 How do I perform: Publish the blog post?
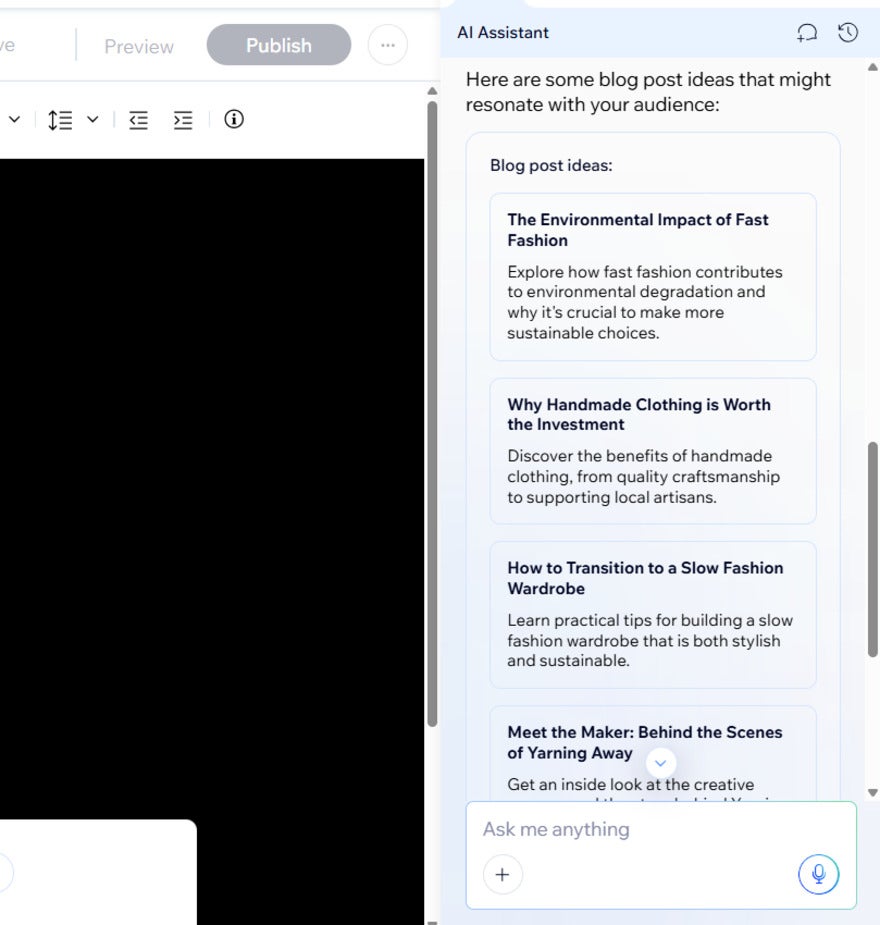pyautogui.click(x=279, y=45)
